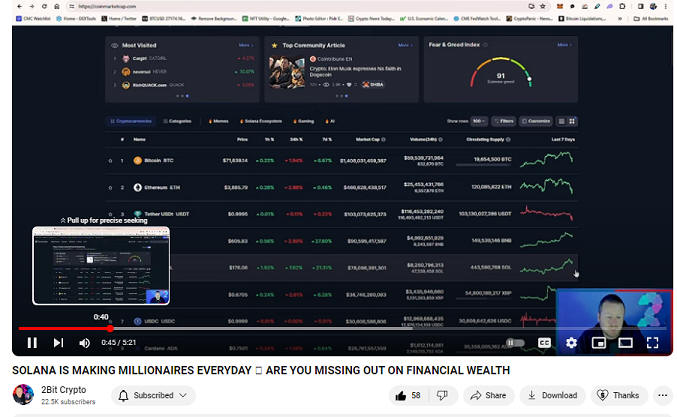Expand the bookmarks overflow chevron
Viewport: 677px width, 417px height.
(x=620, y=19)
